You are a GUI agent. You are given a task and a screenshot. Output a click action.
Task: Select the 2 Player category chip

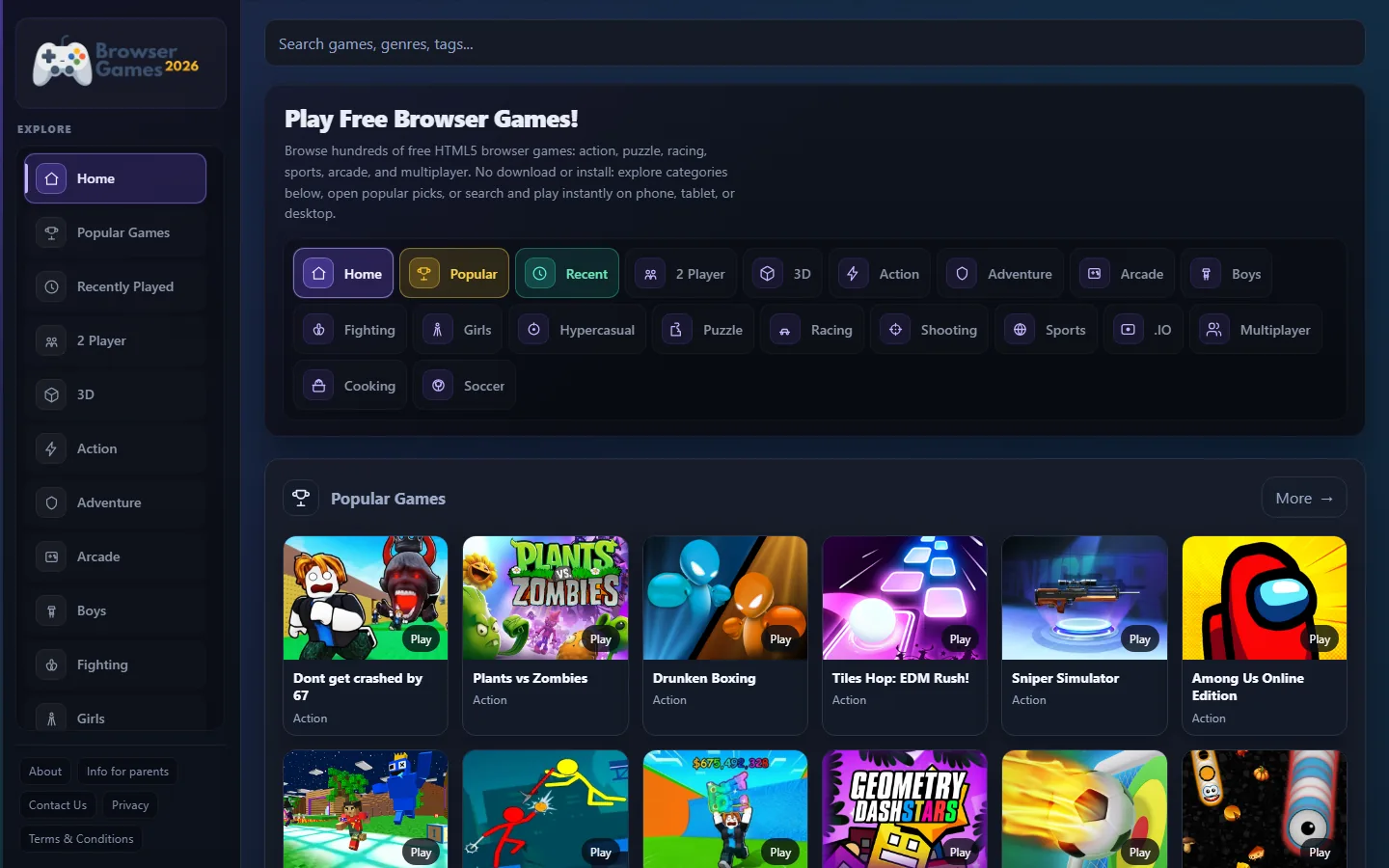click(x=681, y=274)
